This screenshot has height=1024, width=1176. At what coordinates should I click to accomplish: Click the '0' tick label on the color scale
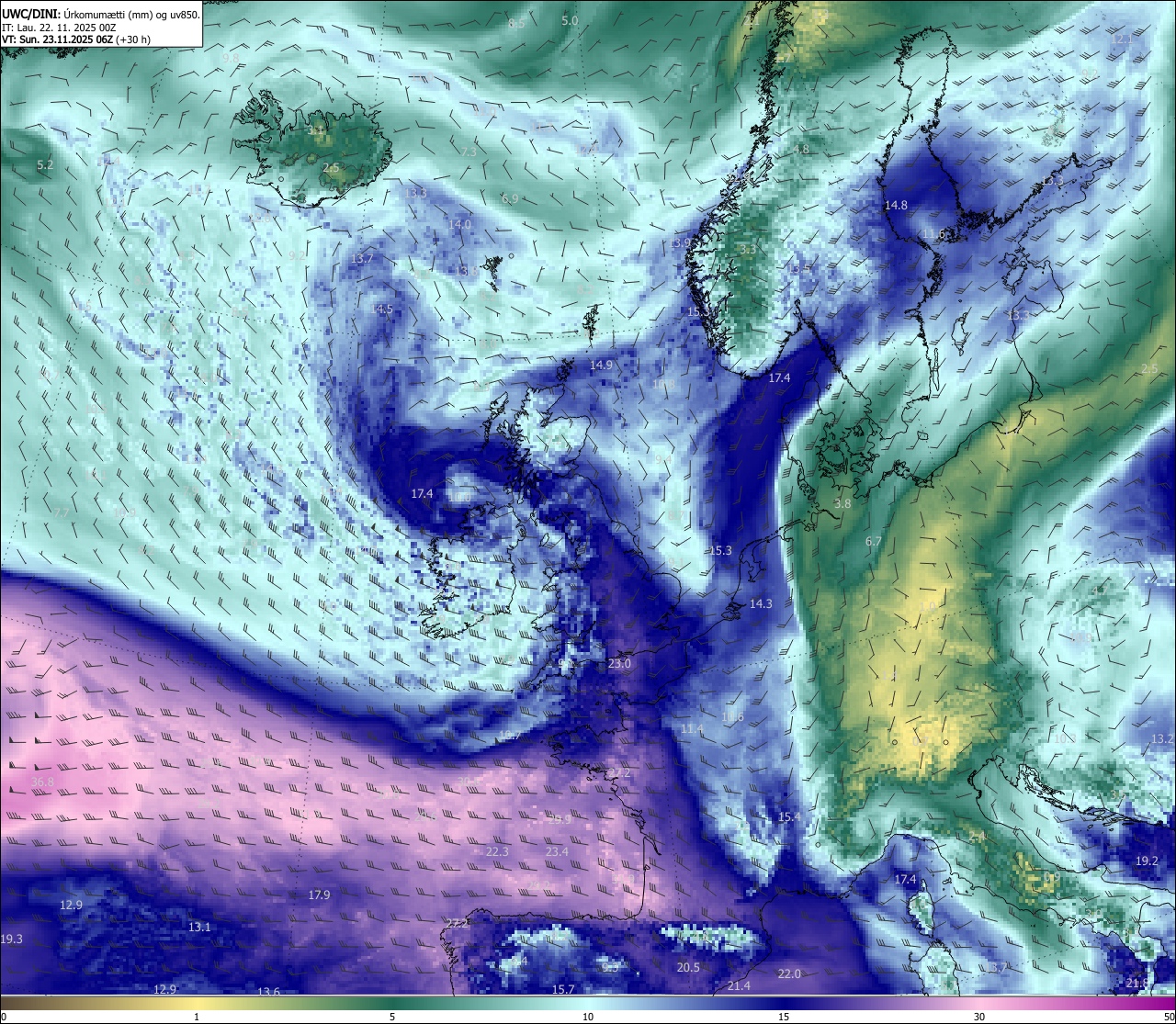4,1017
